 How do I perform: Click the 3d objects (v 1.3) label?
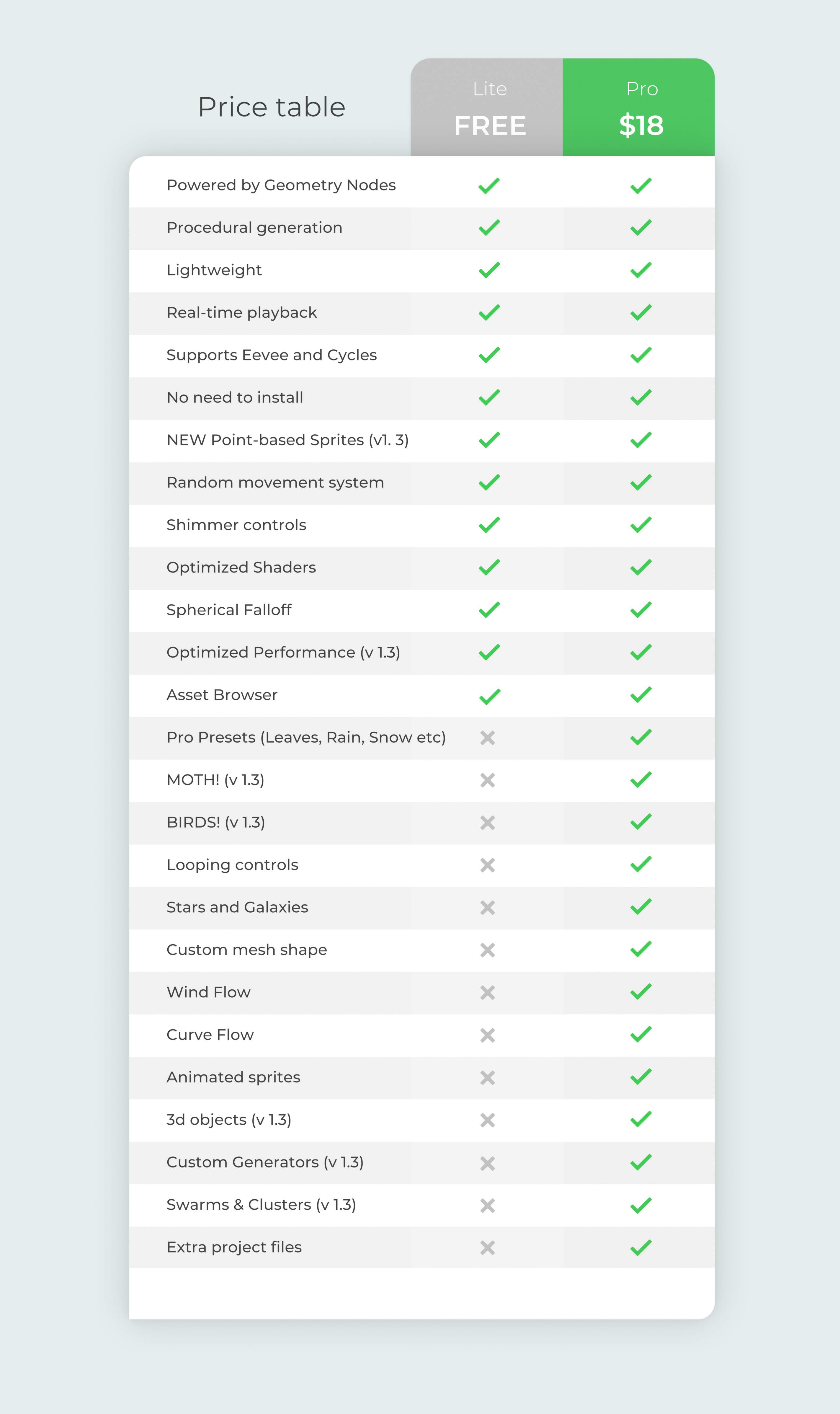[x=229, y=1120]
